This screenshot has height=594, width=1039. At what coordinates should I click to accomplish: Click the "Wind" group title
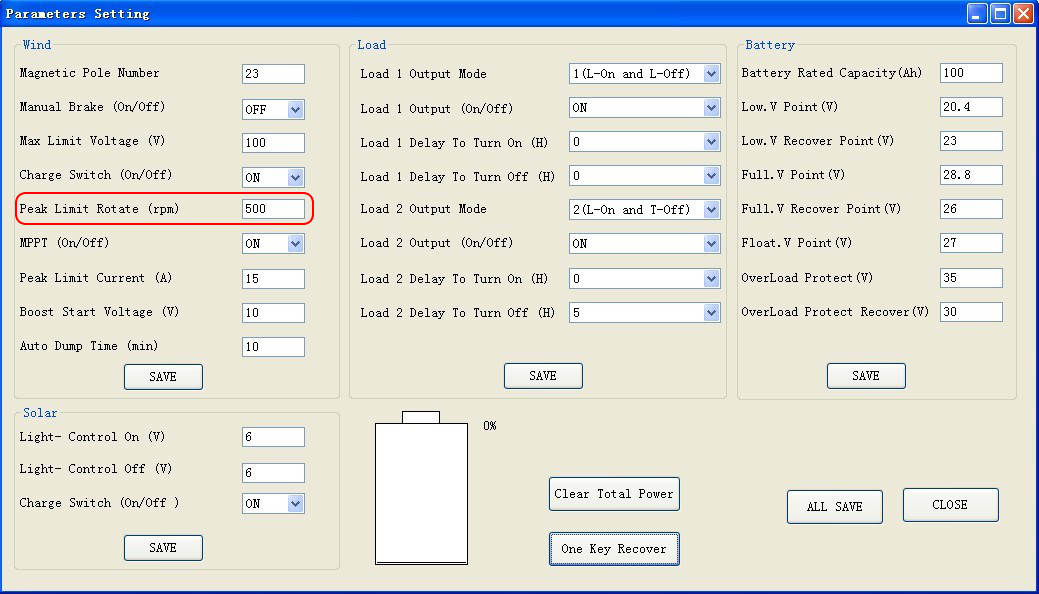[x=36, y=45]
